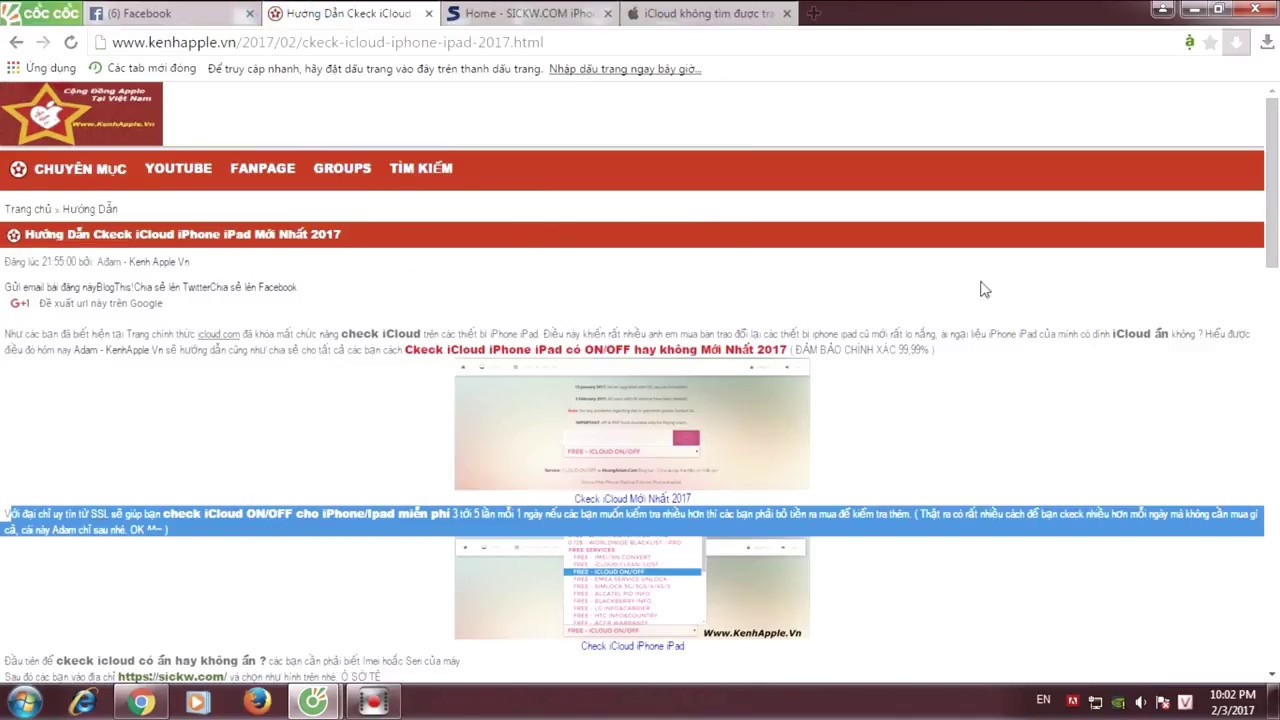Open Google Chrome from taskbar
Viewport: 1280px width, 720px height.
tap(140, 702)
